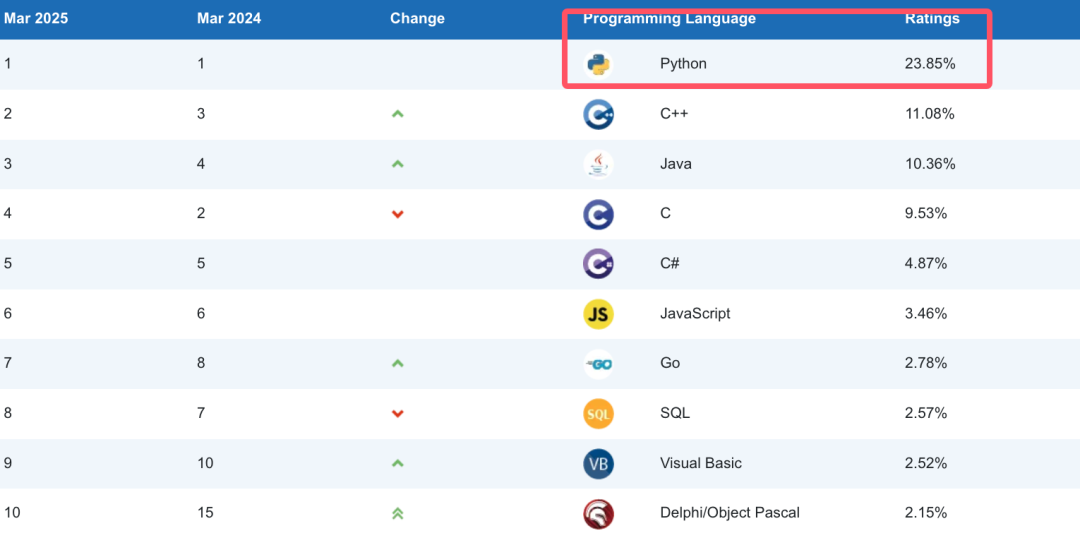This screenshot has width=1080, height=538.
Task: Click the C language logo icon
Action: pyautogui.click(x=598, y=214)
